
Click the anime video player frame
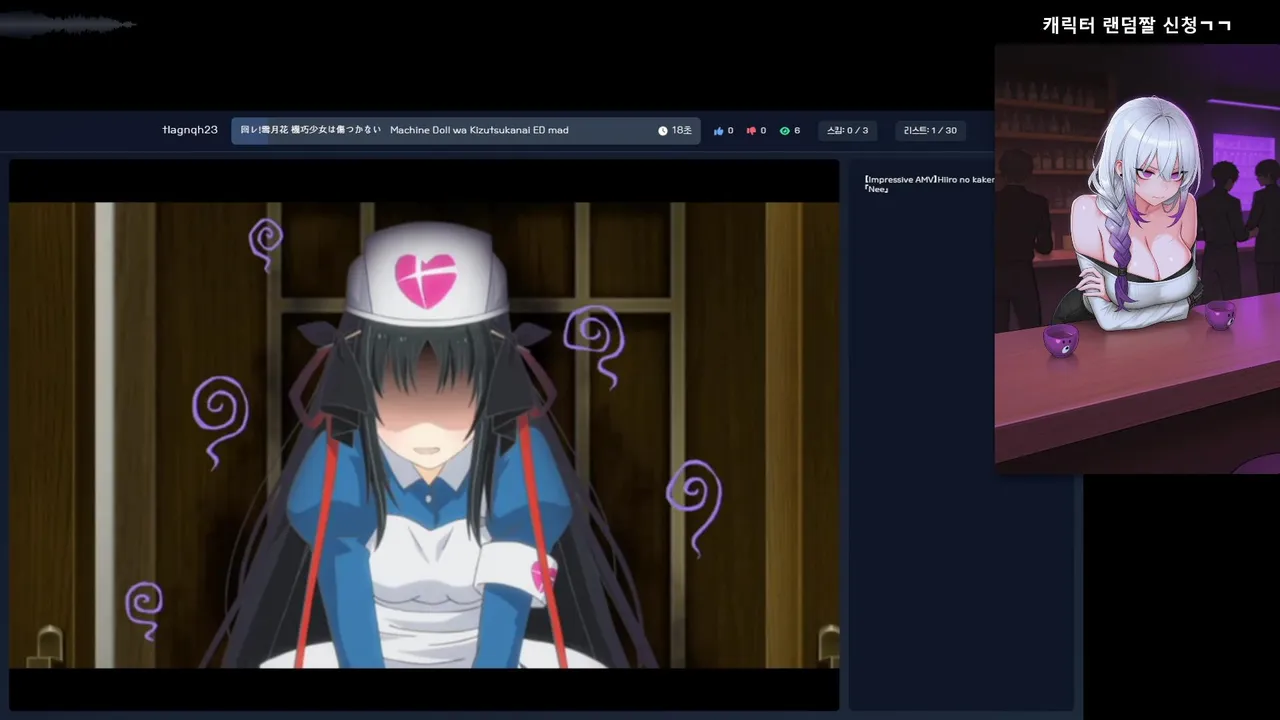[424, 435]
